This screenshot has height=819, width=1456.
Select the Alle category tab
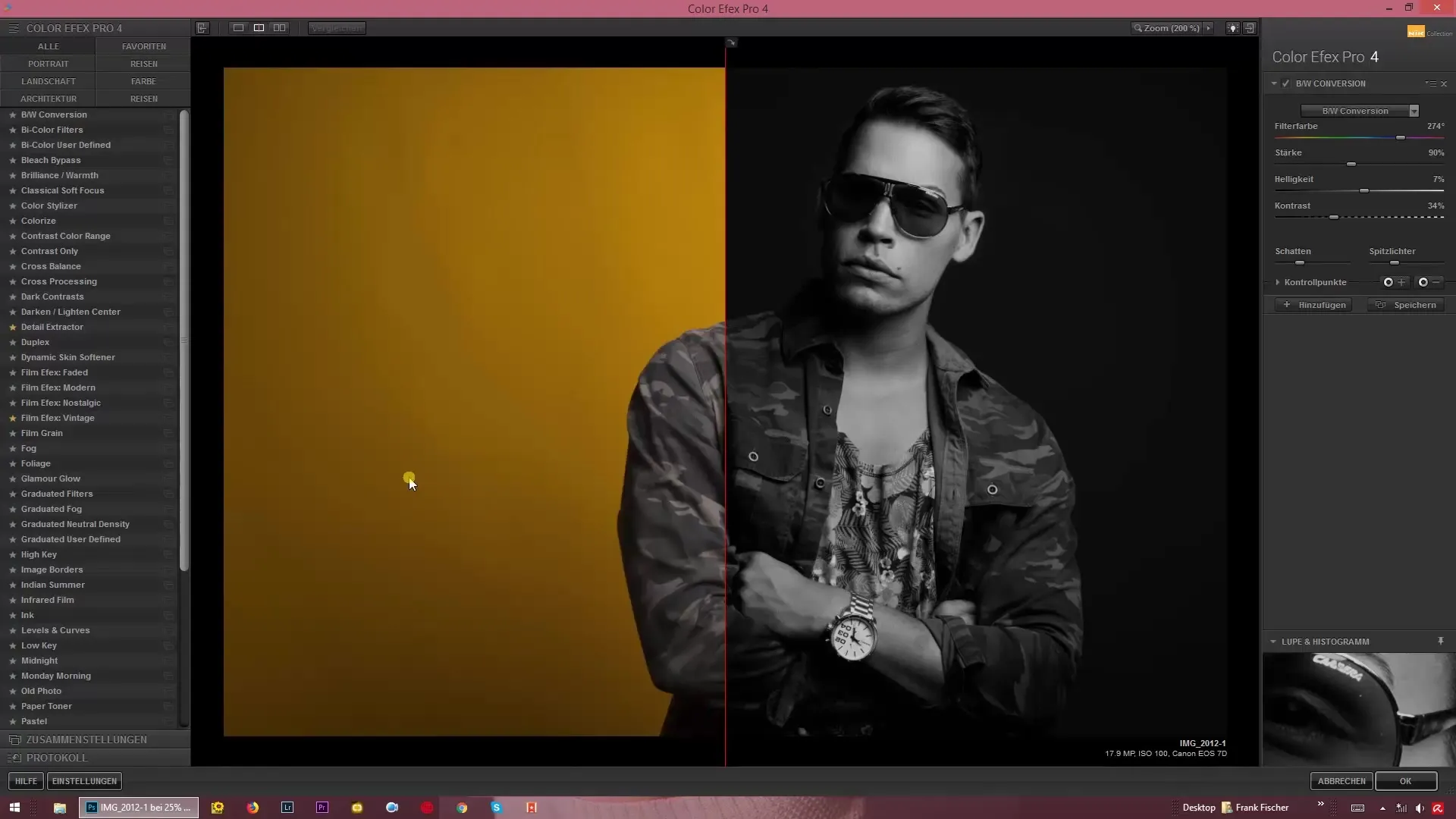pyautogui.click(x=48, y=46)
